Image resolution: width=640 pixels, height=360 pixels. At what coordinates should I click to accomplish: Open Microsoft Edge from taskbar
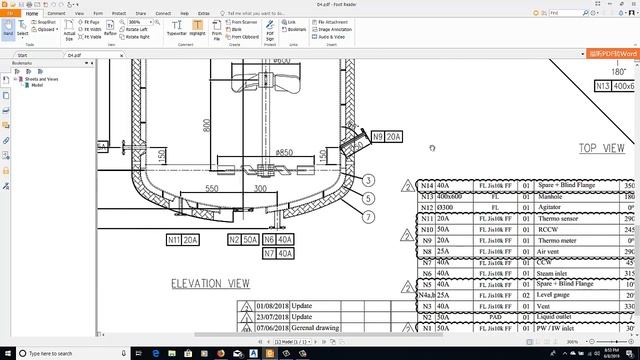click(156, 353)
